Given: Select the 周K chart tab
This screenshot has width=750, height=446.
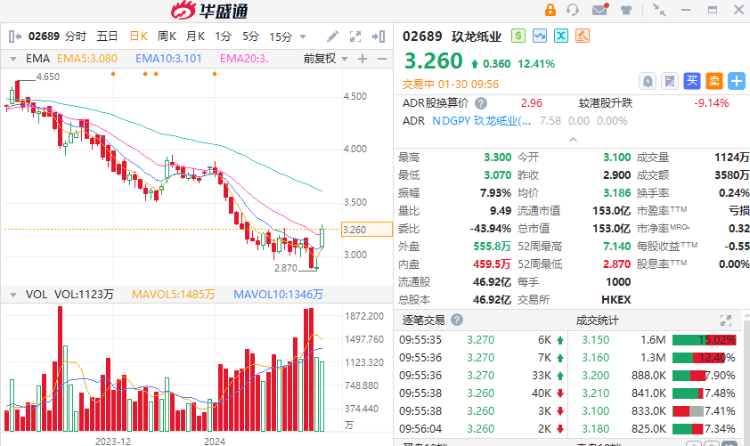Looking at the screenshot, I should coord(167,36).
